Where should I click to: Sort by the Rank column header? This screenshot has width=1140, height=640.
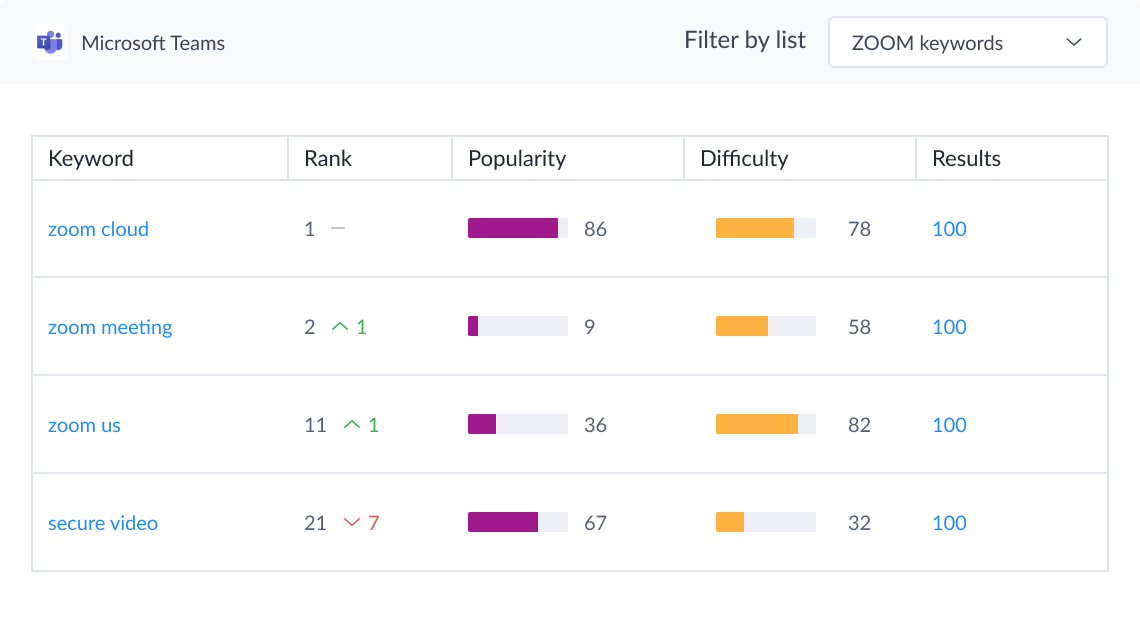tap(328, 159)
